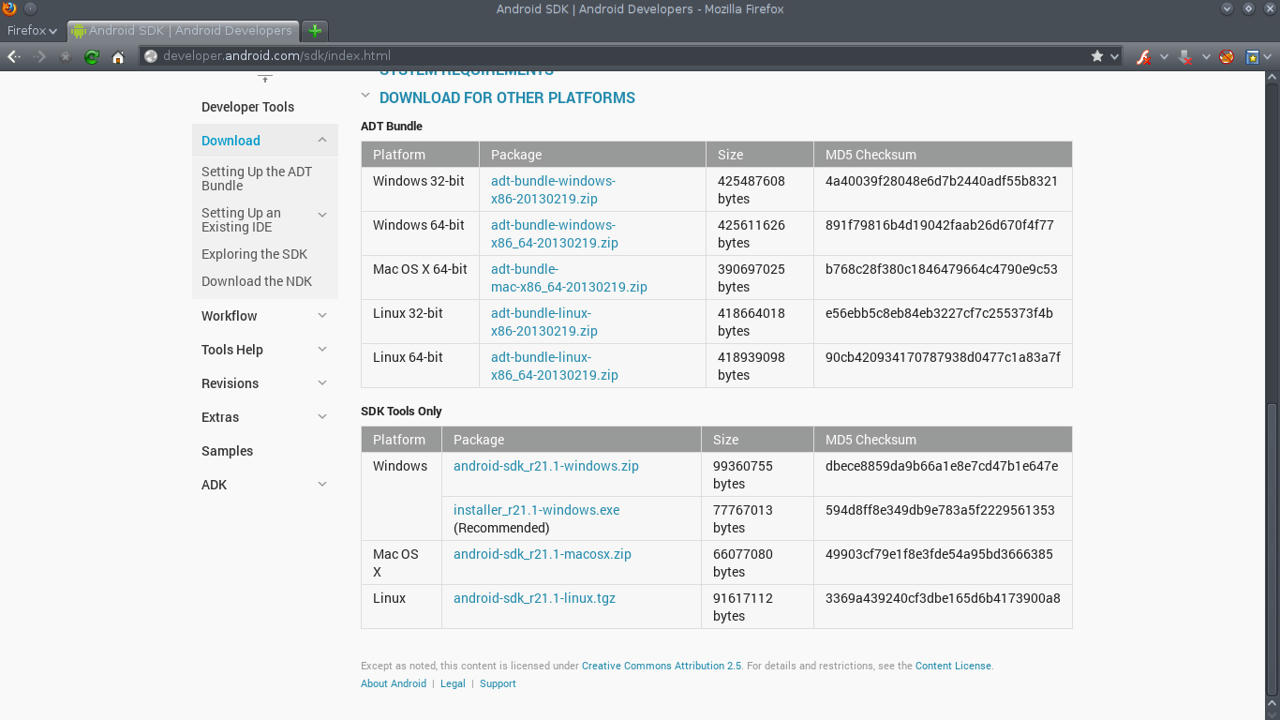Click the Download for Other Platforms heading
Image resolution: width=1280 pixels, height=720 pixels.
click(507, 98)
